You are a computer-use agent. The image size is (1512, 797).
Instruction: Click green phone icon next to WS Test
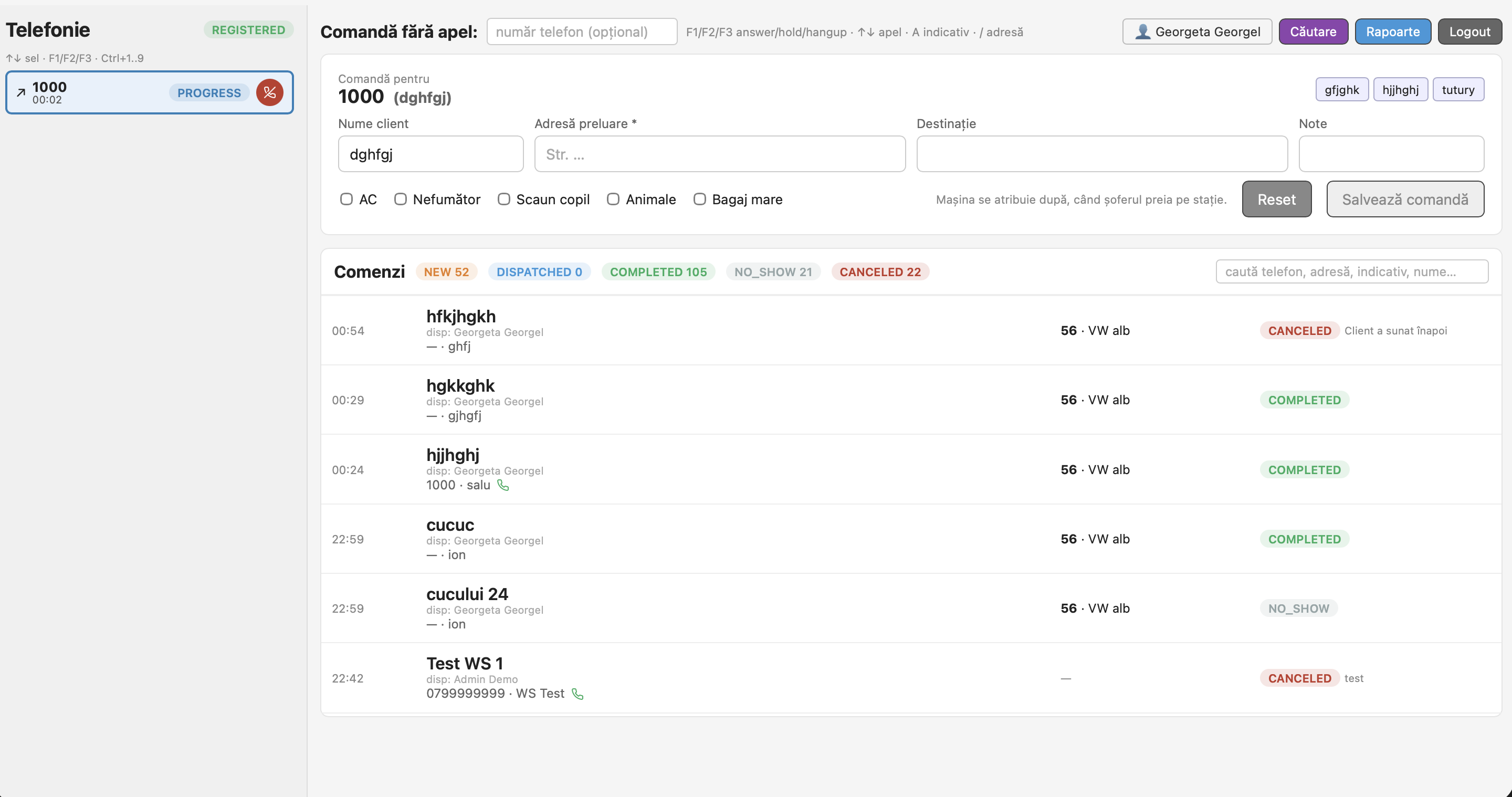point(577,694)
